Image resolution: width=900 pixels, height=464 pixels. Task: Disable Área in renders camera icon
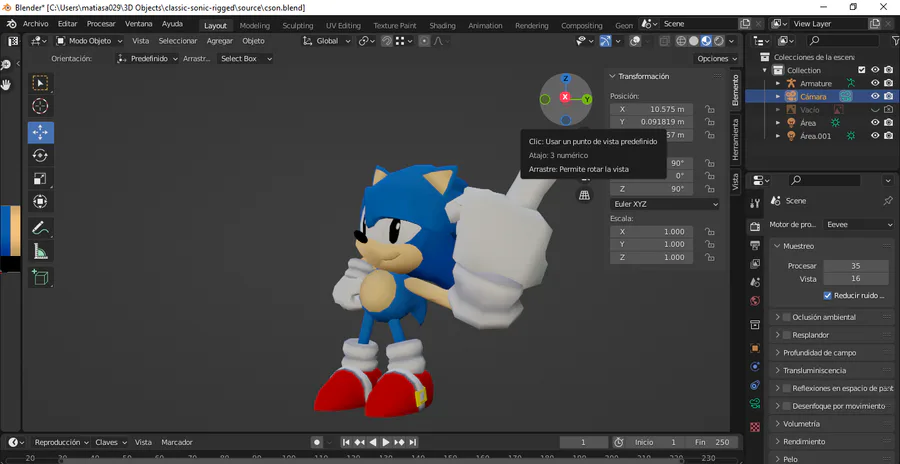coord(889,123)
